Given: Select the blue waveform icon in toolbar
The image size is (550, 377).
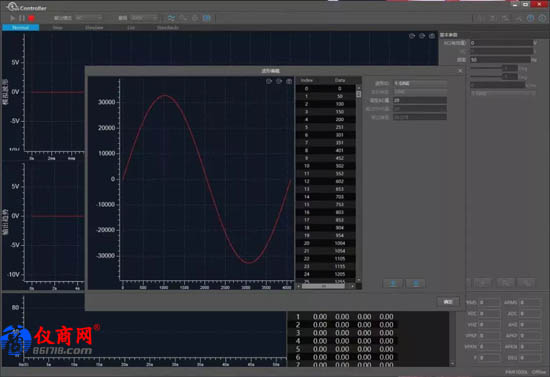Looking at the screenshot, I should [x=171, y=18].
